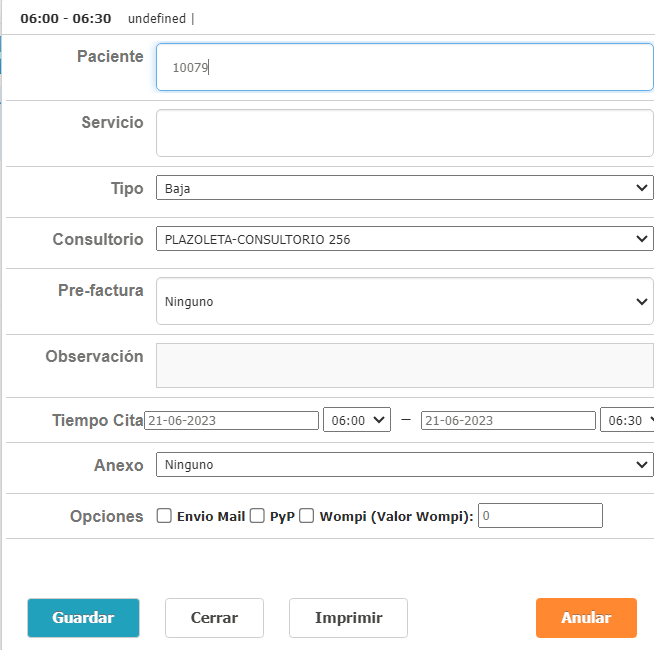Expand the Consultorio dropdown list
The height and width of the screenshot is (650, 655).
tap(404, 239)
